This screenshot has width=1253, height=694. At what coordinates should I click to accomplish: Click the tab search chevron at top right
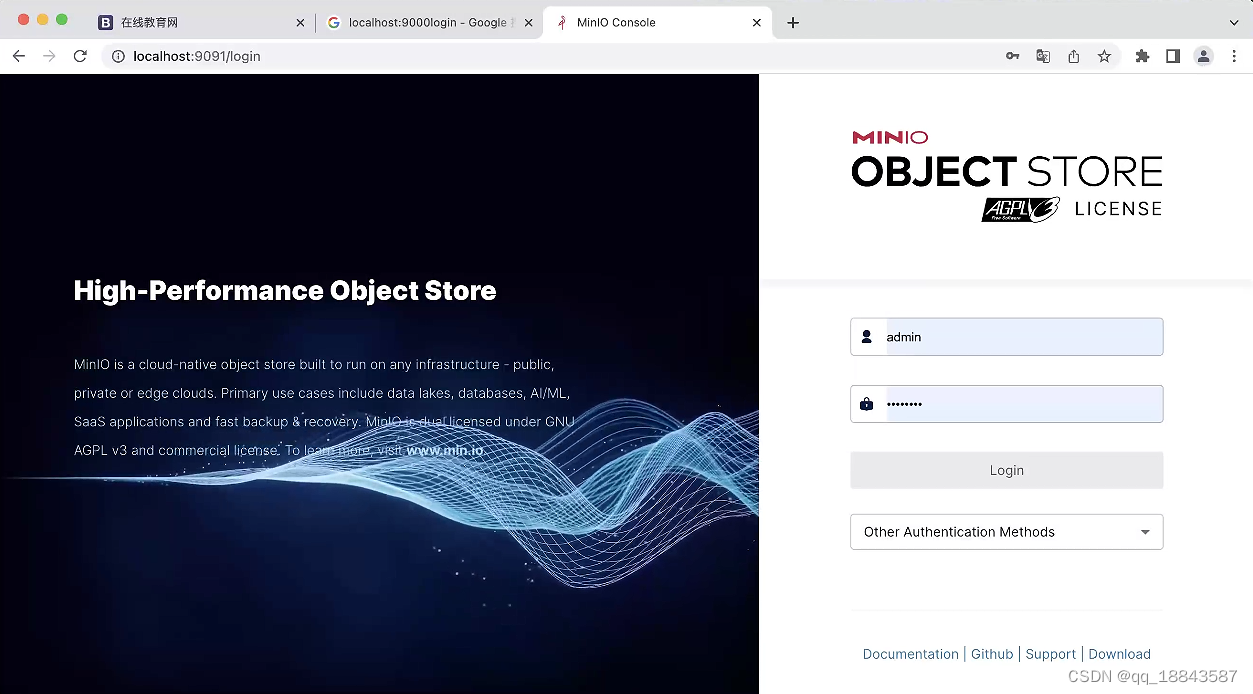point(1234,22)
